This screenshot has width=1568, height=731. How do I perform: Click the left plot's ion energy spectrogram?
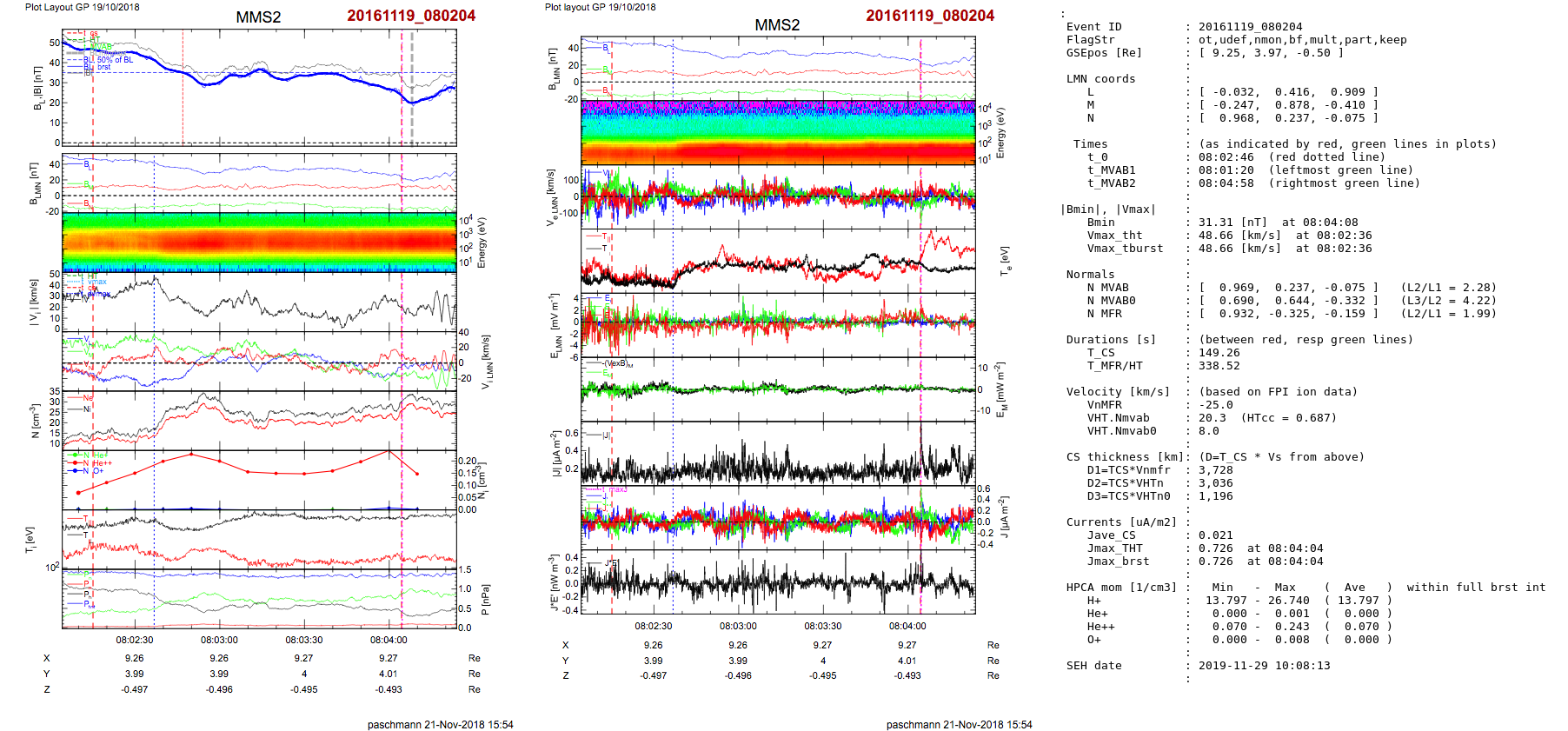coord(259,243)
